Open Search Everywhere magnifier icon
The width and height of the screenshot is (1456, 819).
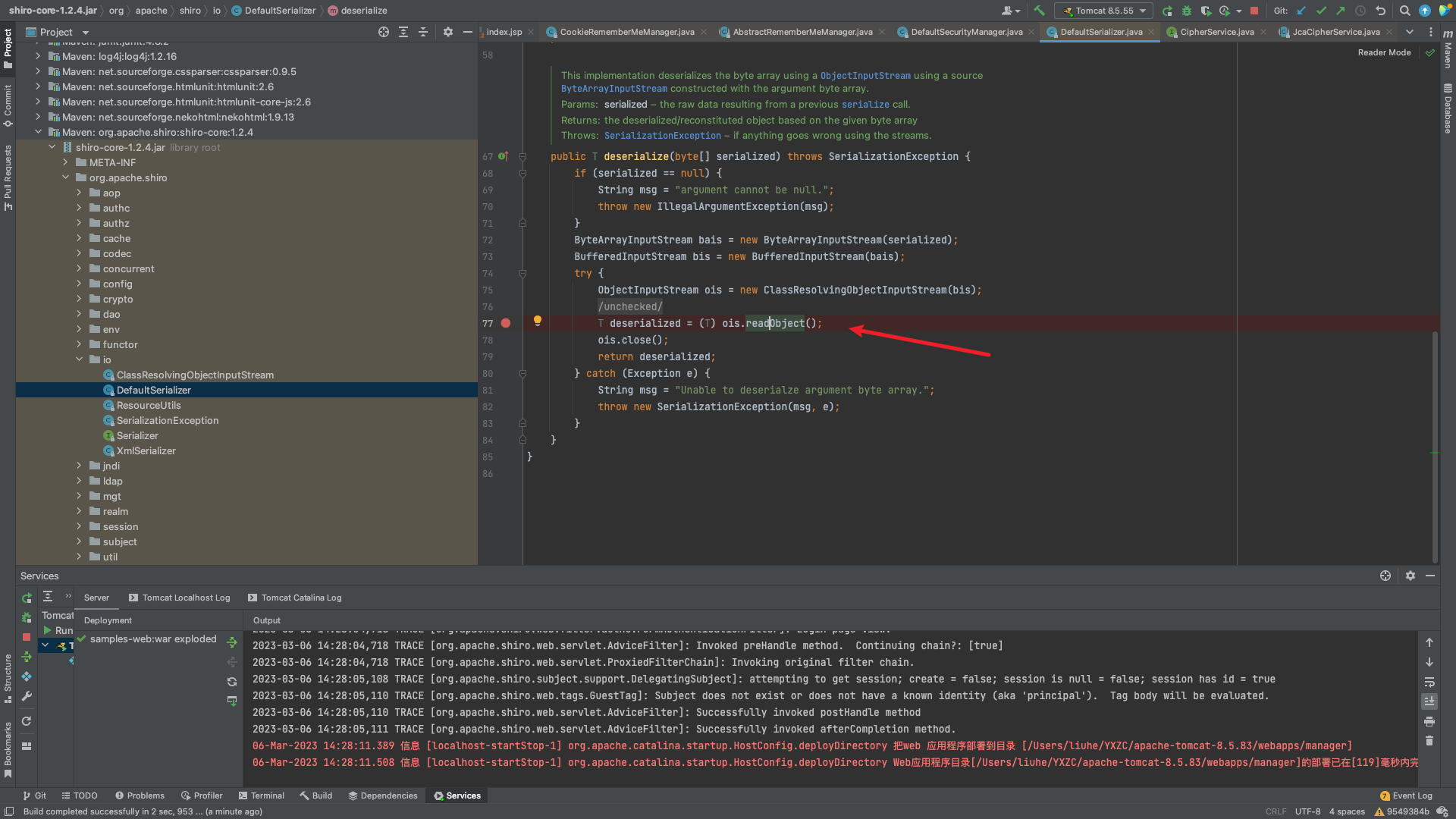pos(1405,11)
